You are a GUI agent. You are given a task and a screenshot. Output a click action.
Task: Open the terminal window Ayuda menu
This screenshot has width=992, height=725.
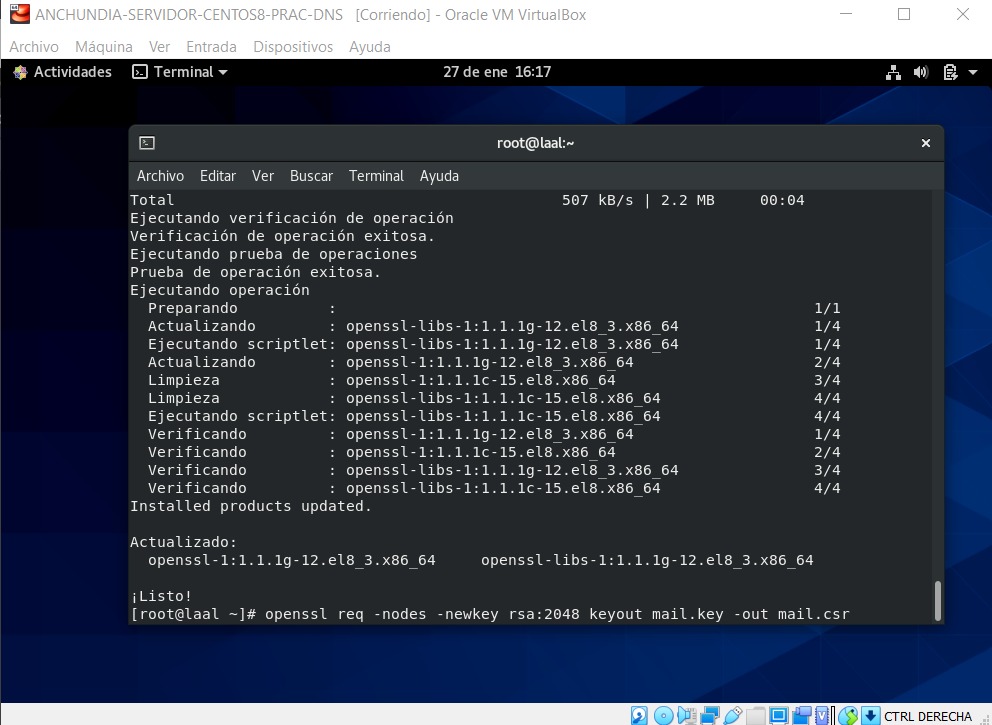(x=439, y=176)
